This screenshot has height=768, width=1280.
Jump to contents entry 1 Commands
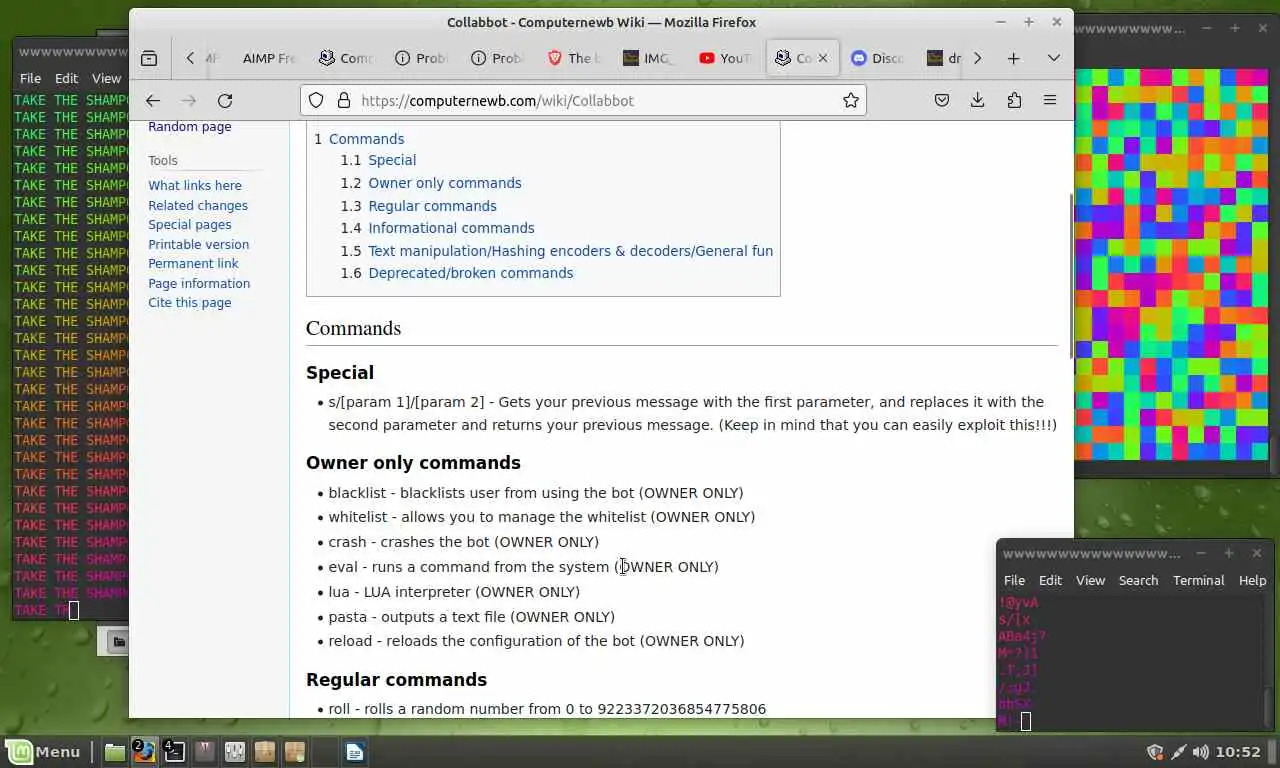click(x=359, y=139)
